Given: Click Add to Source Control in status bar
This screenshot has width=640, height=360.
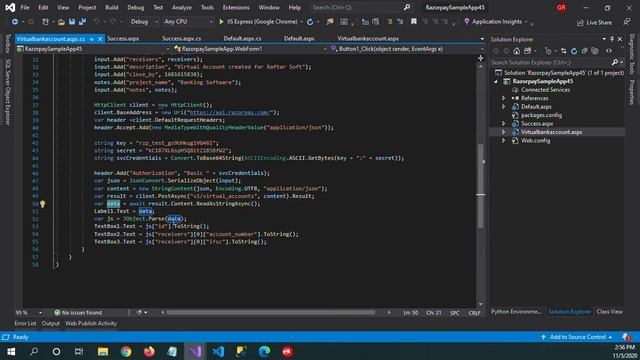Looking at the screenshot, I should click(x=577, y=337).
